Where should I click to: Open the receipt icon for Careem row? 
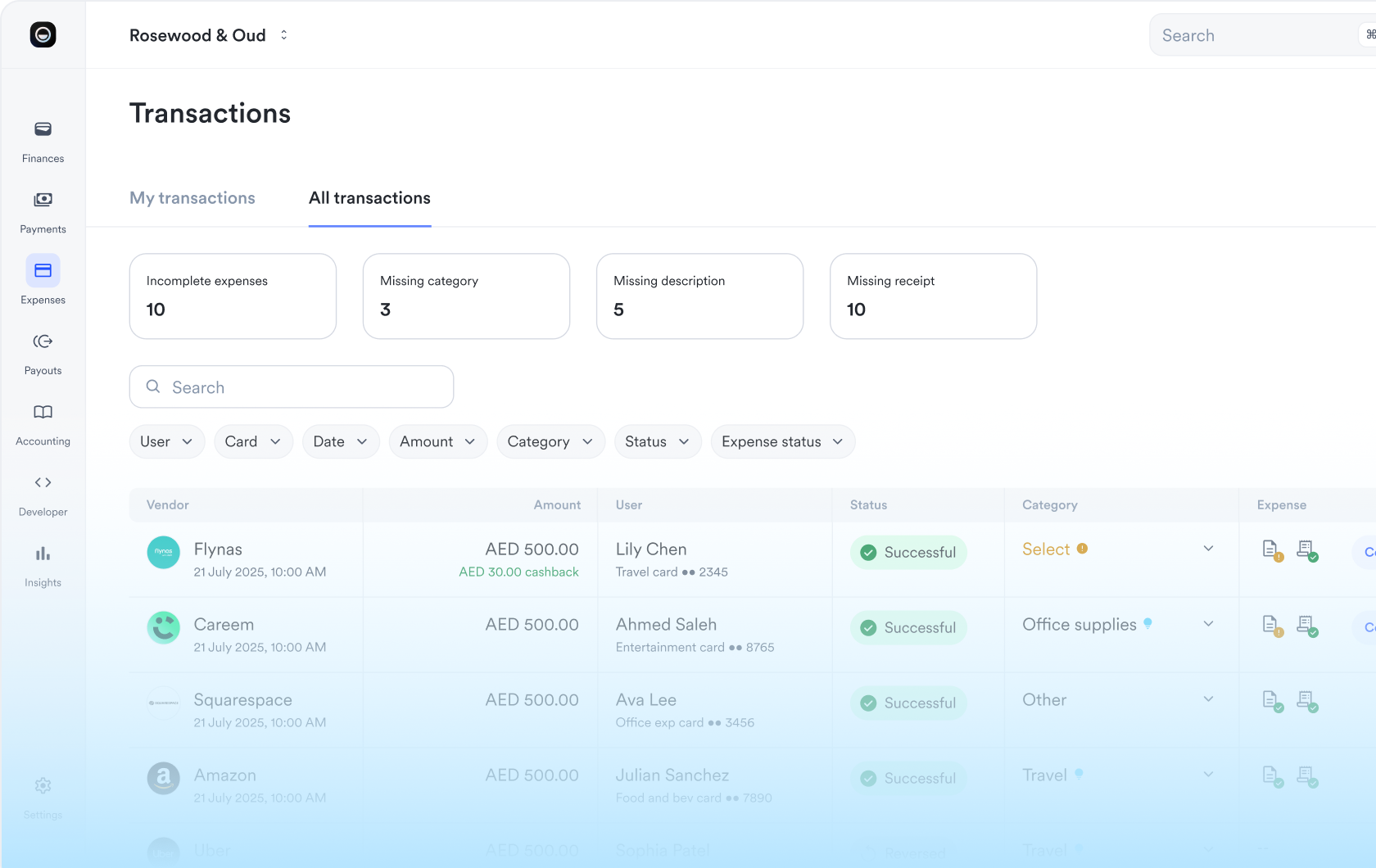coord(1306,626)
